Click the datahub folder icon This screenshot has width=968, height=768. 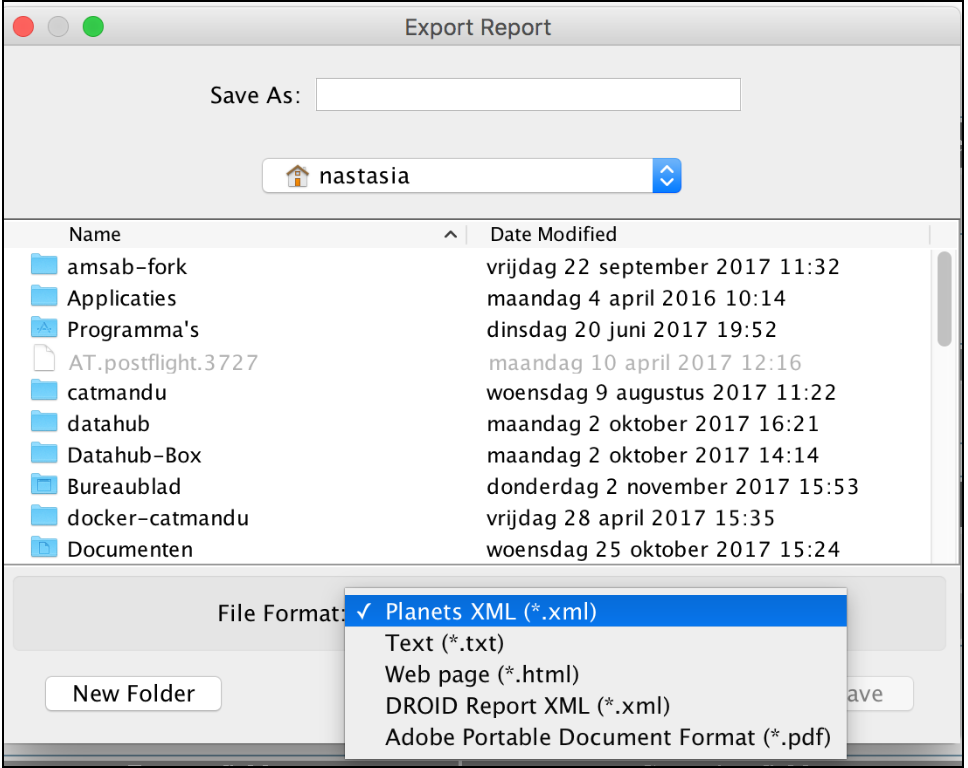tap(44, 423)
